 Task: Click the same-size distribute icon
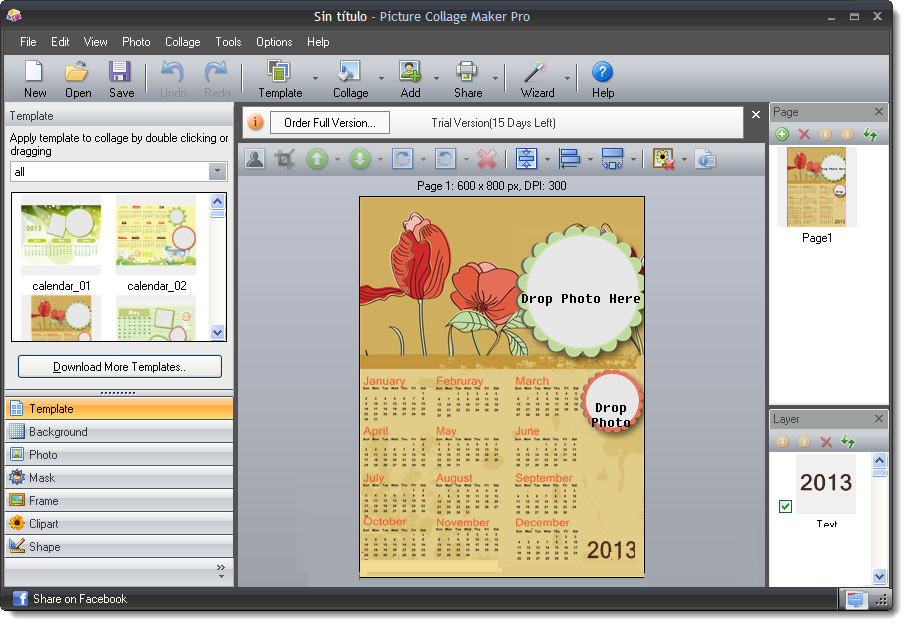pos(613,159)
